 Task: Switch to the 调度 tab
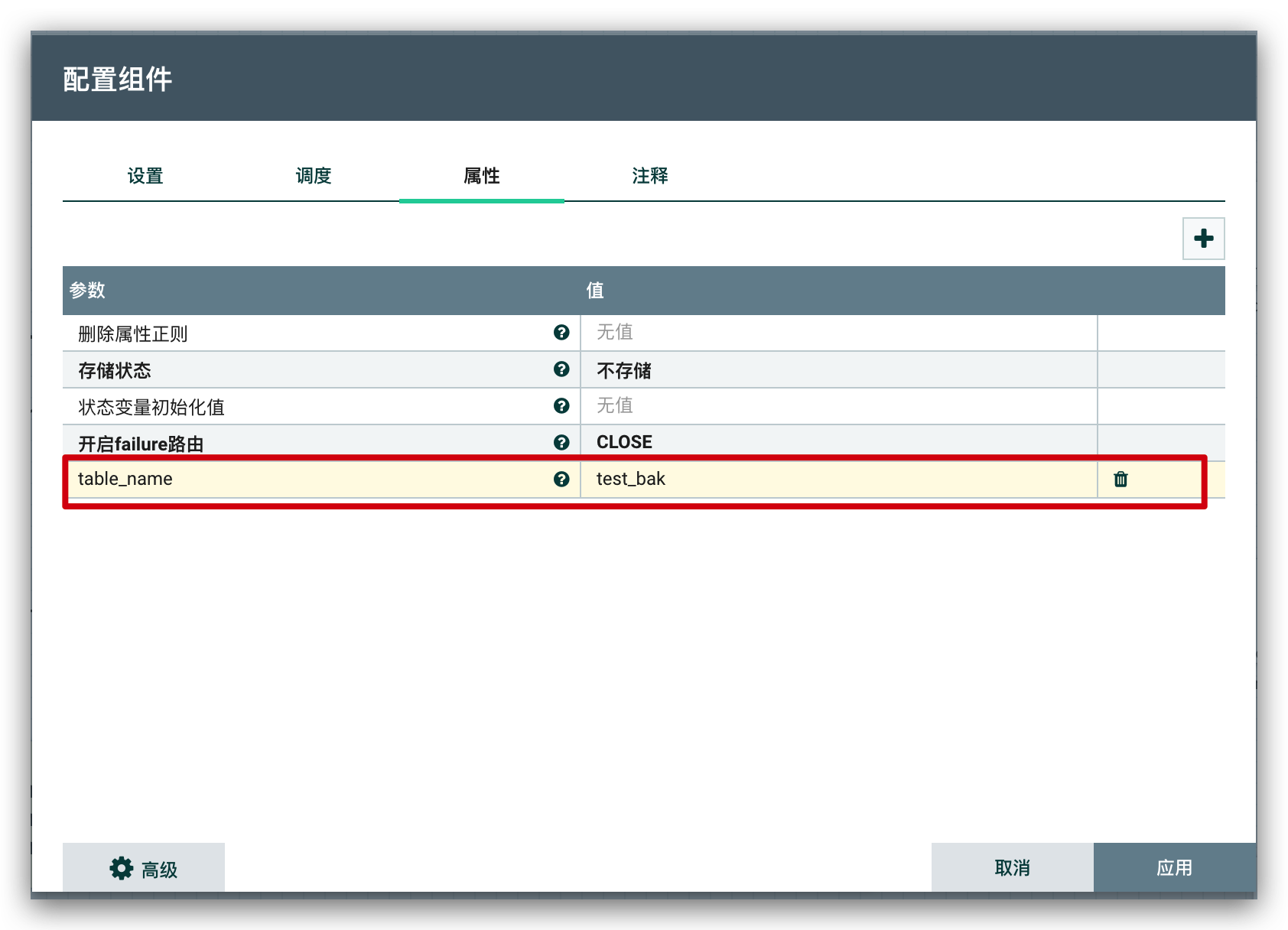tap(314, 177)
